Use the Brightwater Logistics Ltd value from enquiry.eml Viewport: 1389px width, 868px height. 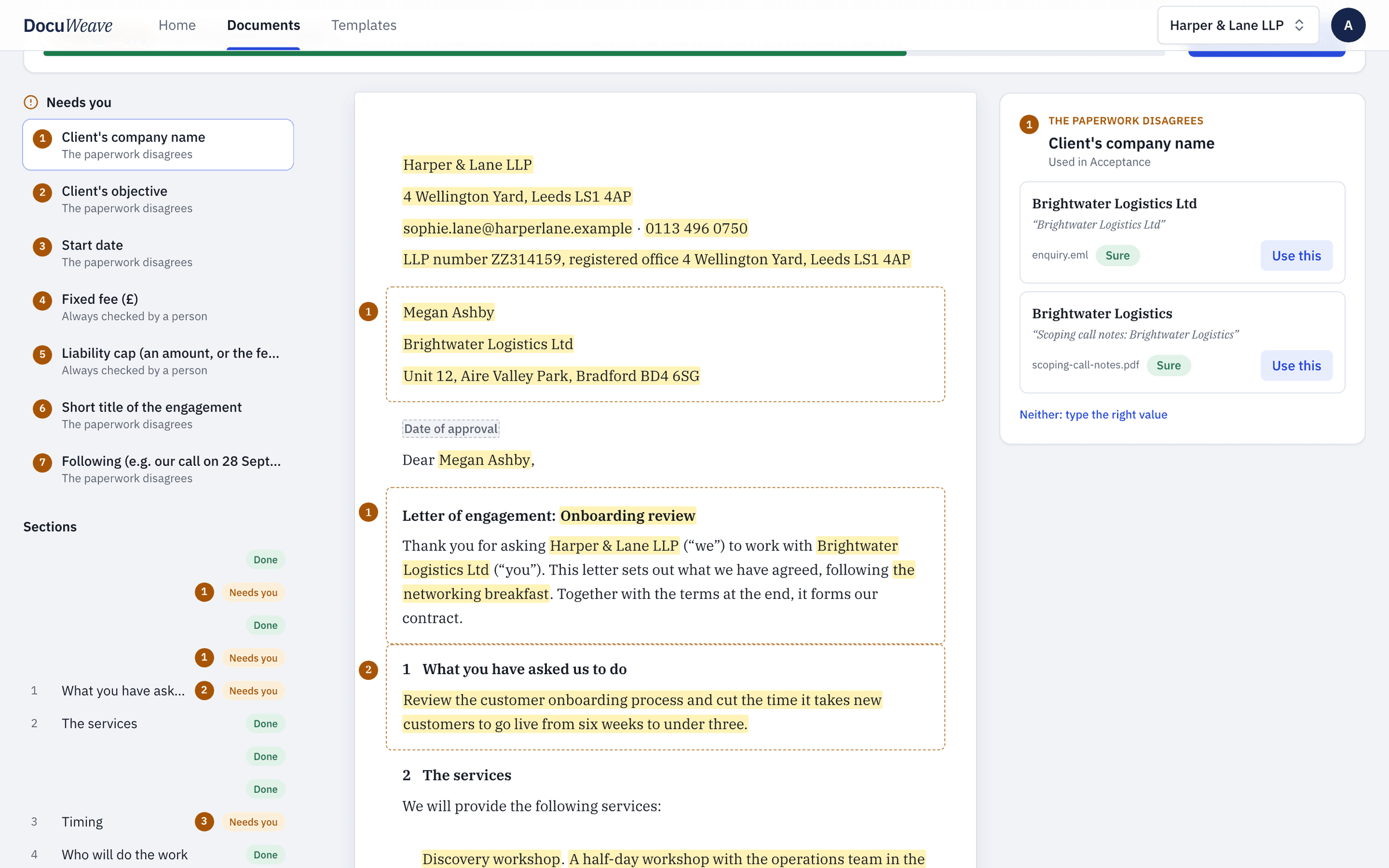coord(1296,255)
